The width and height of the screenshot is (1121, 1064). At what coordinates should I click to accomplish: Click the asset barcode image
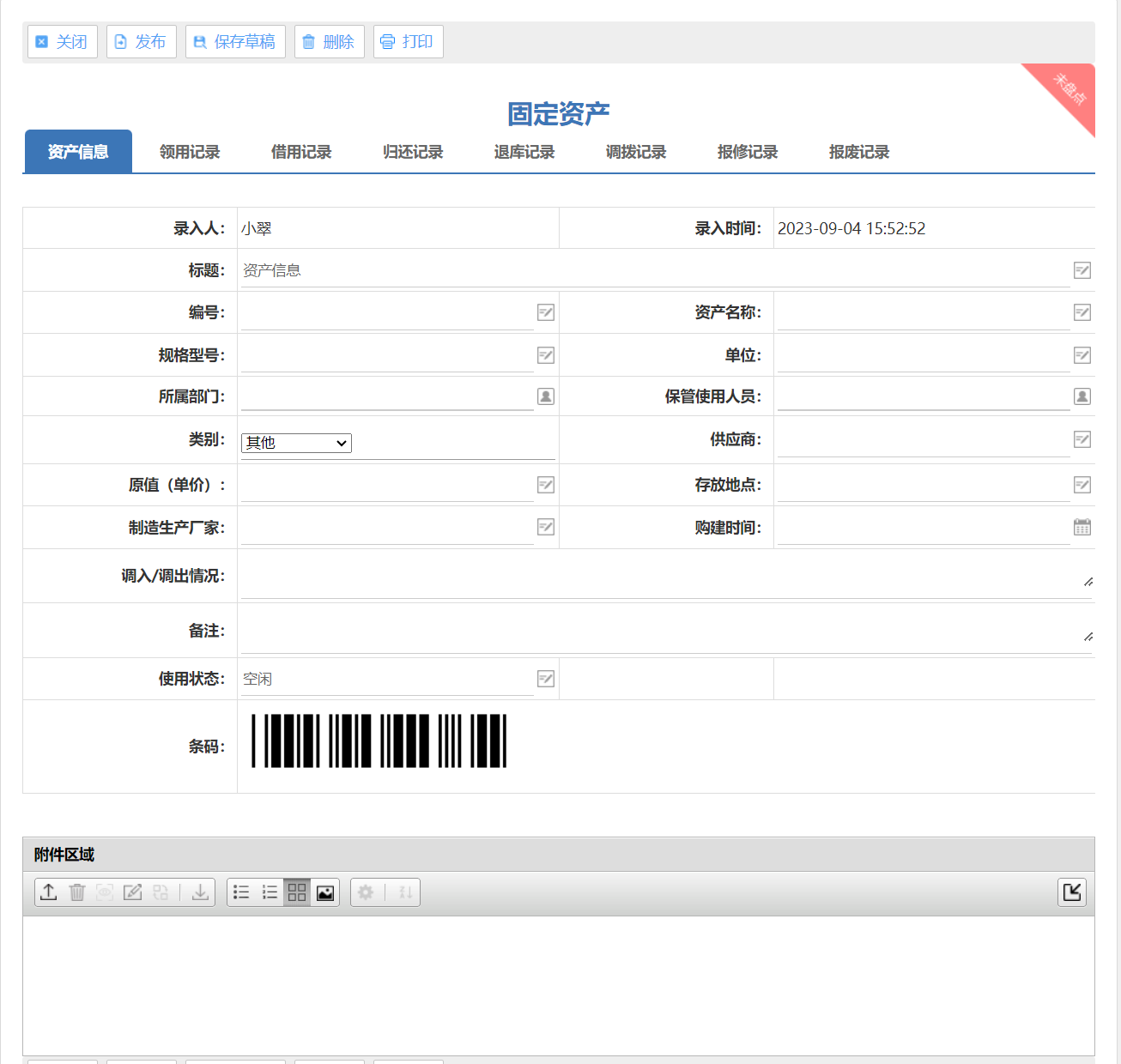379,741
